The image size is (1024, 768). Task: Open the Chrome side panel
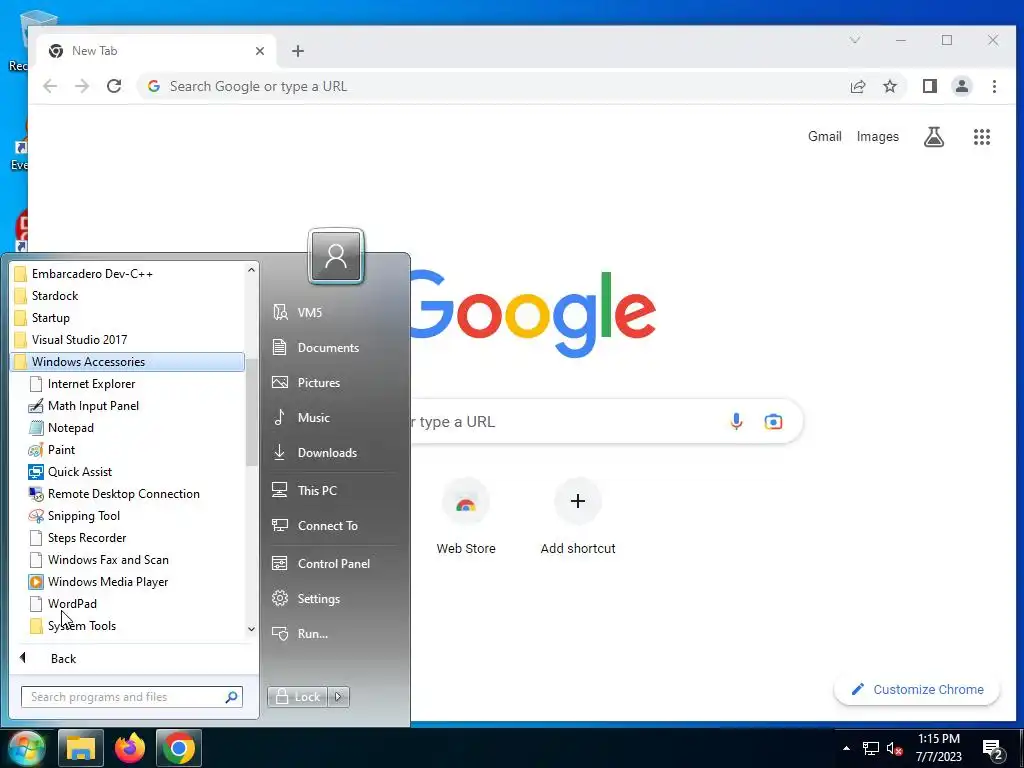pyautogui.click(x=929, y=86)
